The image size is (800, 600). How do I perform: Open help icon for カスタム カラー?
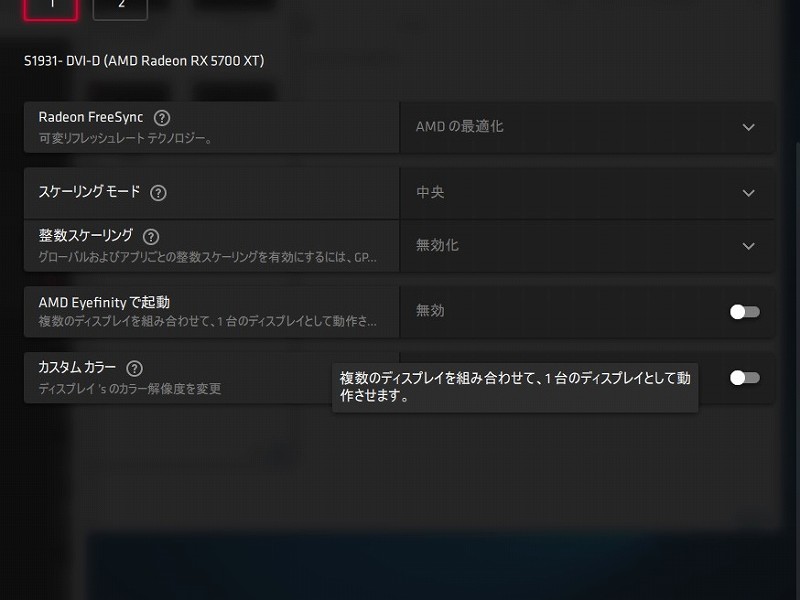(135, 368)
